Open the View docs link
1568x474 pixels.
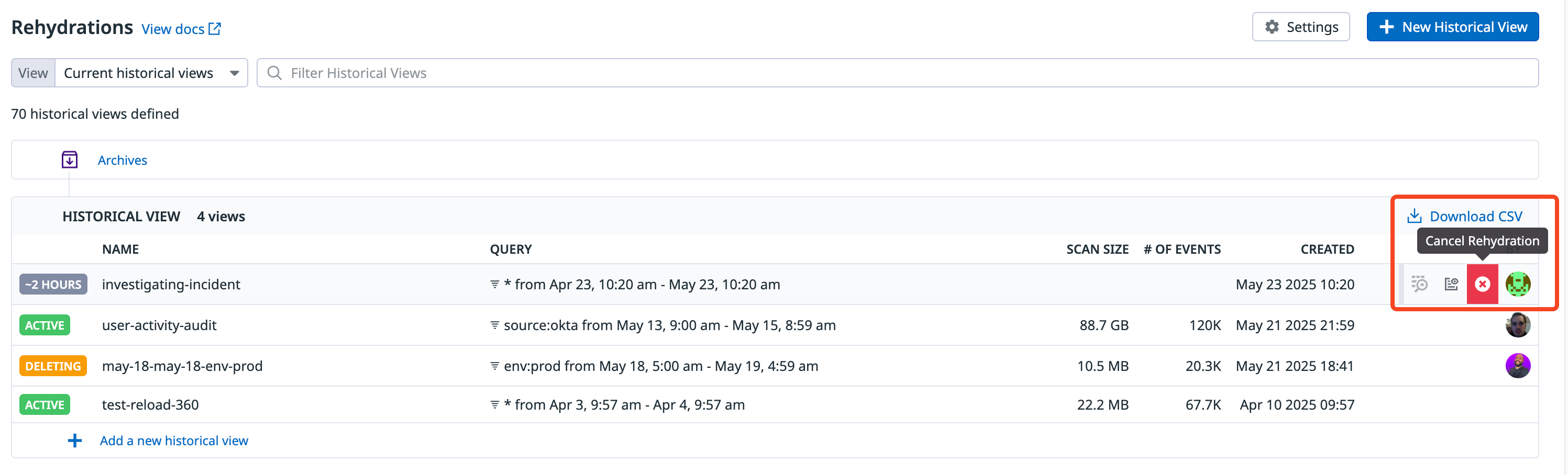(x=181, y=29)
